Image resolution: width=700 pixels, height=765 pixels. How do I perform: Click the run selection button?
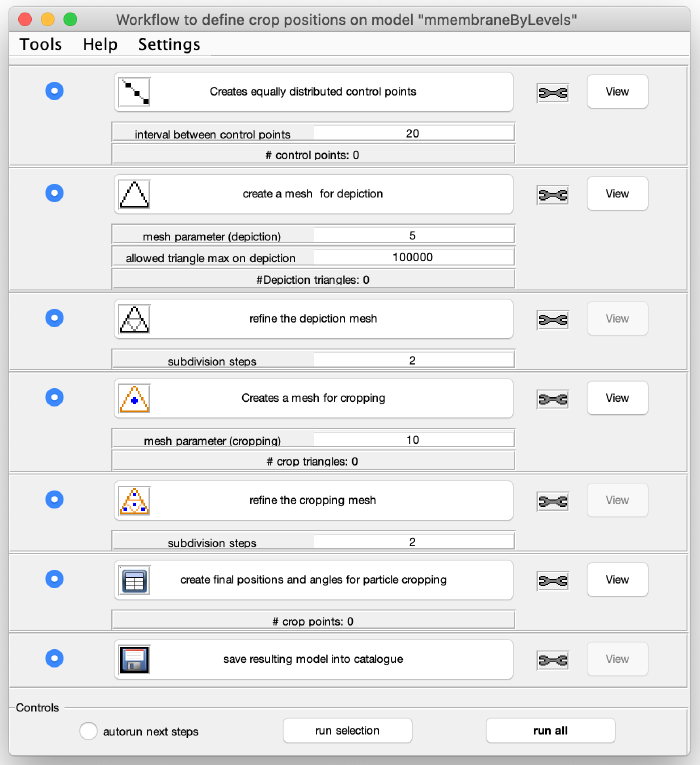coord(347,730)
